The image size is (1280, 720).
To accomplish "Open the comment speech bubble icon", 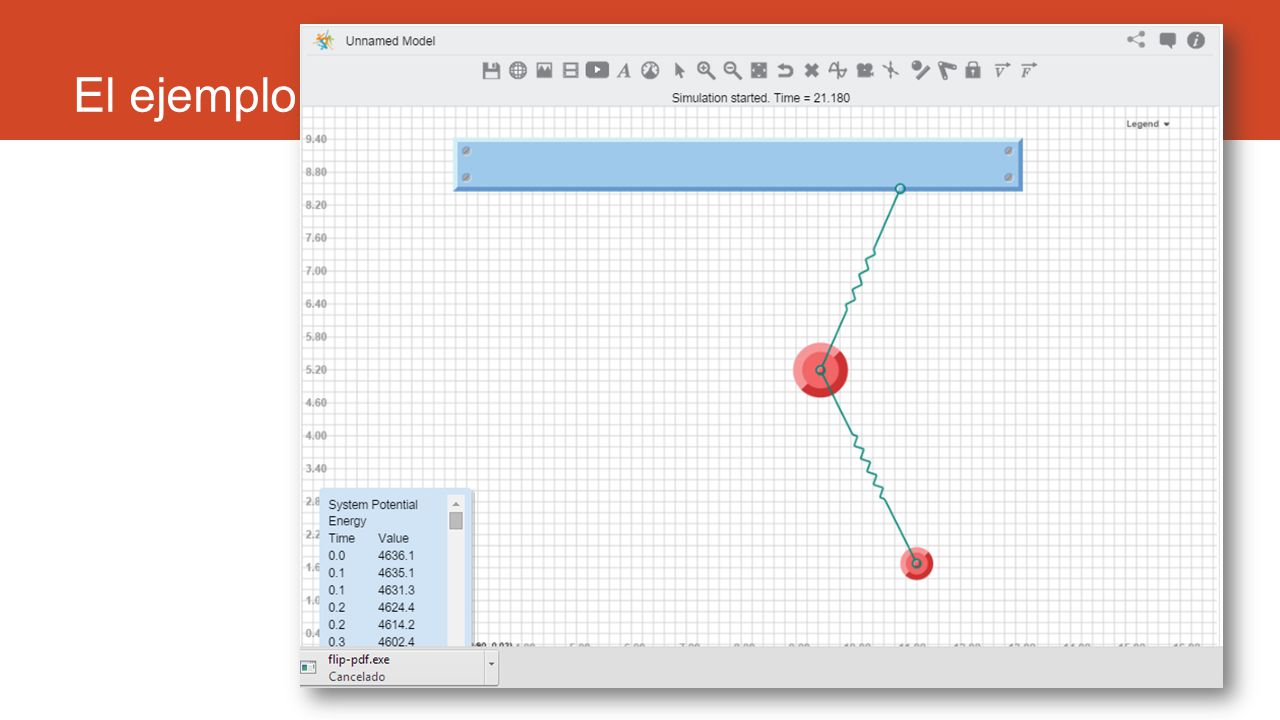I will (x=1167, y=40).
